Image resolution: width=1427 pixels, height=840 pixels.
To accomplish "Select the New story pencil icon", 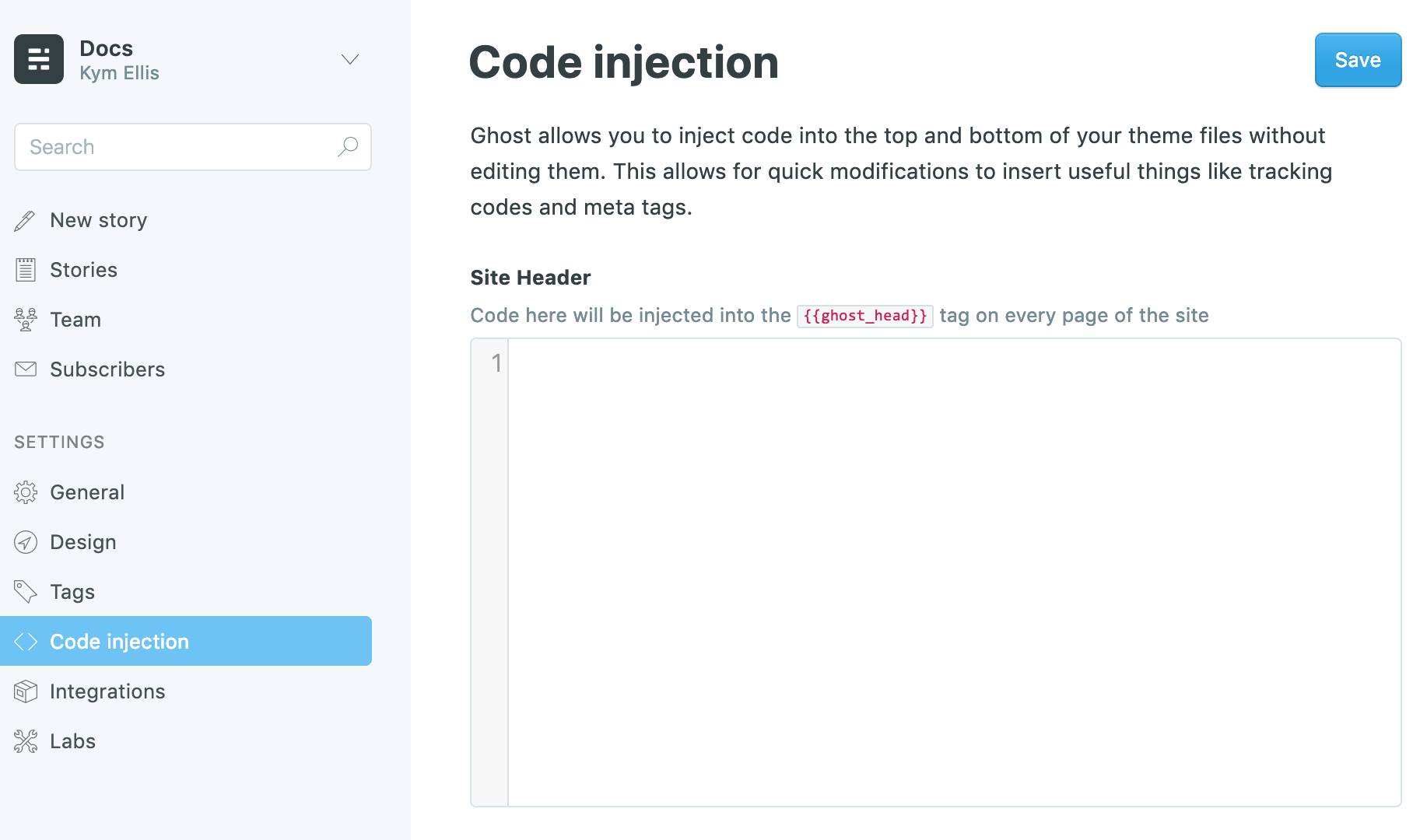I will [25, 220].
